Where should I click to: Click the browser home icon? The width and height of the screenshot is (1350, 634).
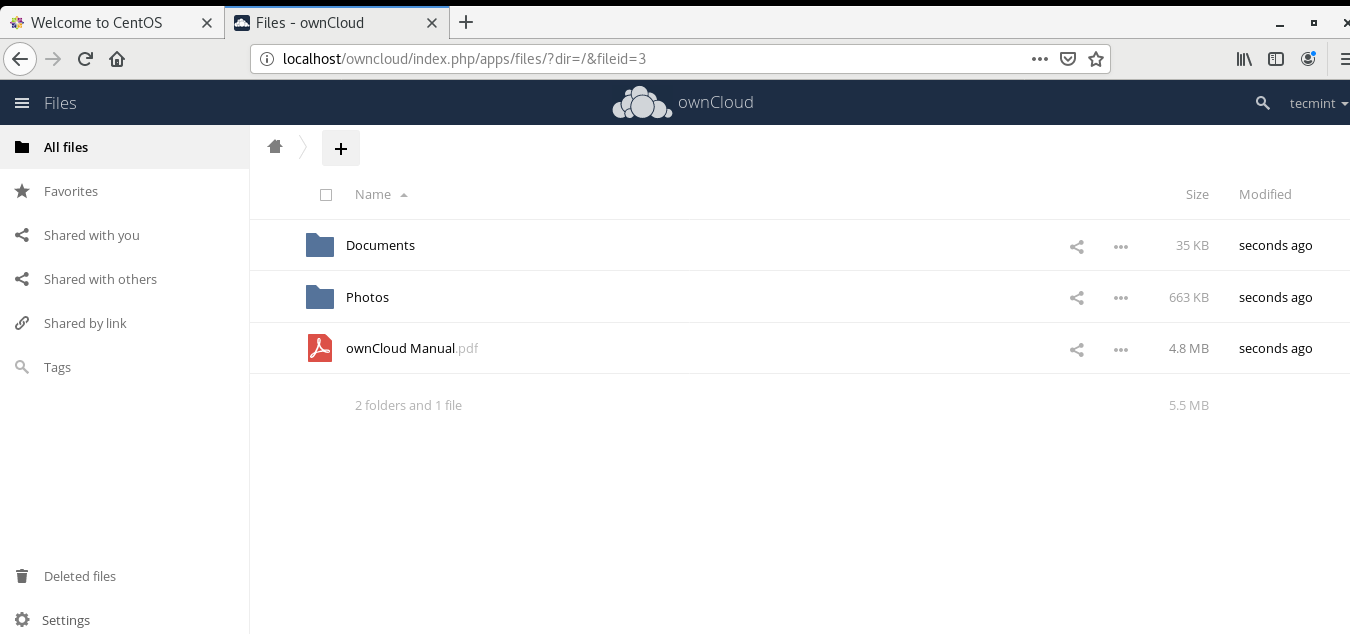point(117,59)
